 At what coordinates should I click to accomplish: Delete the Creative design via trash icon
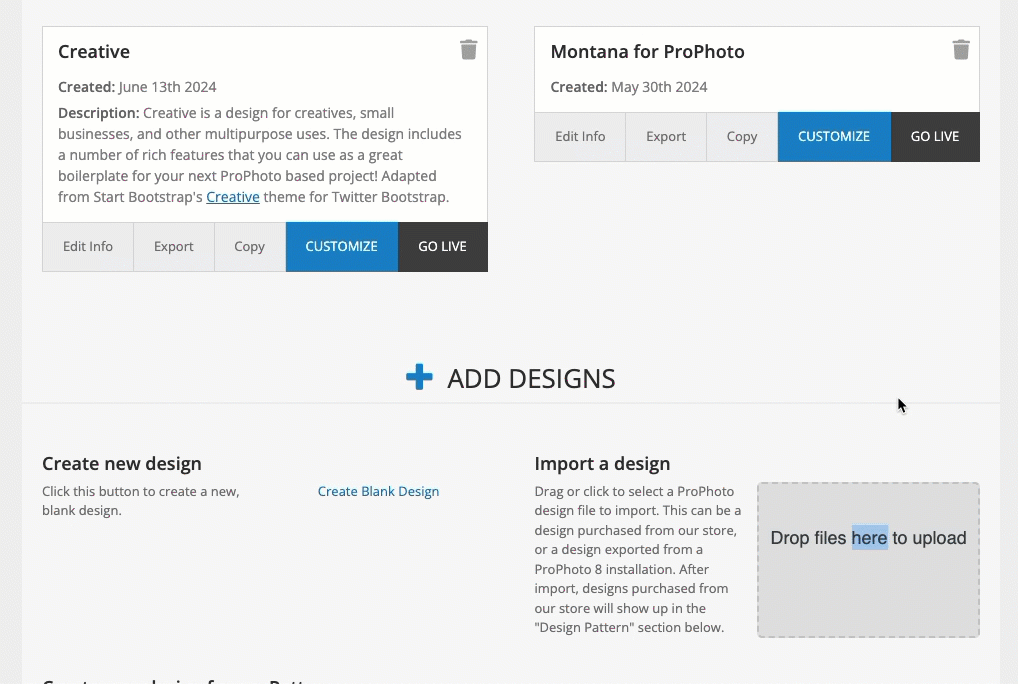(468, 50)
